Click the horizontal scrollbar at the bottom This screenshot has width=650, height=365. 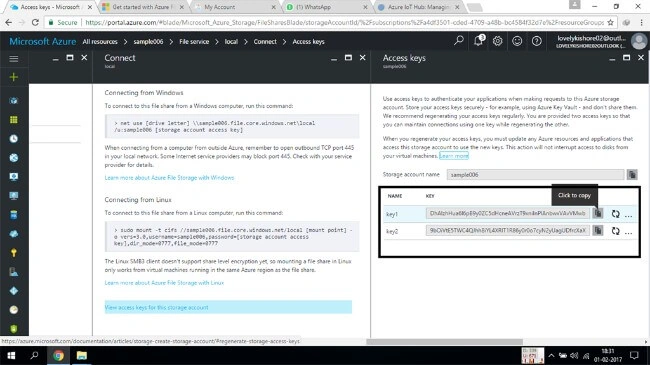tap(444, 342)
